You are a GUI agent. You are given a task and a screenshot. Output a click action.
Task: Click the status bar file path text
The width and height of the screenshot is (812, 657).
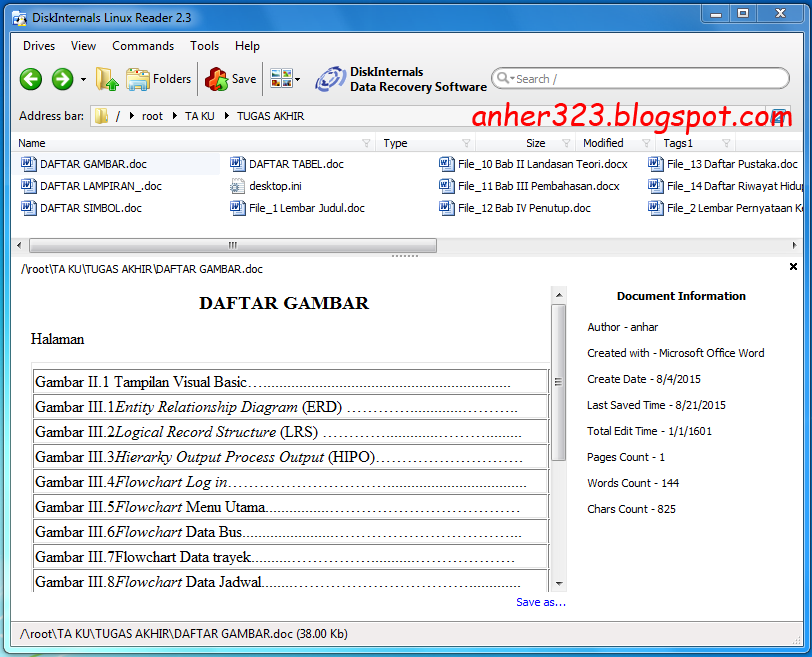184,634
